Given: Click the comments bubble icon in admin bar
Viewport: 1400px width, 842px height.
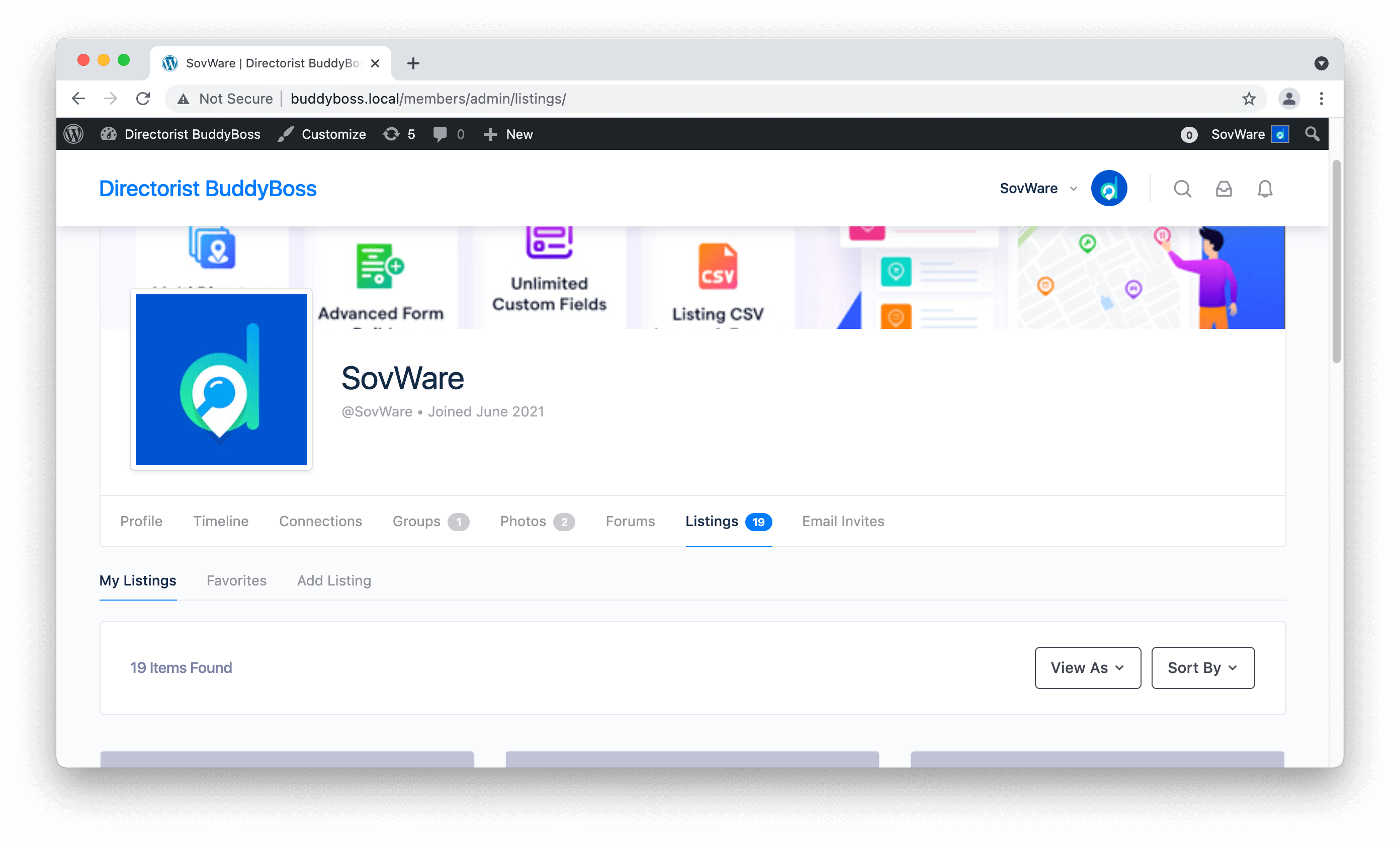Looking at the screenshot, I should [442, 134].
